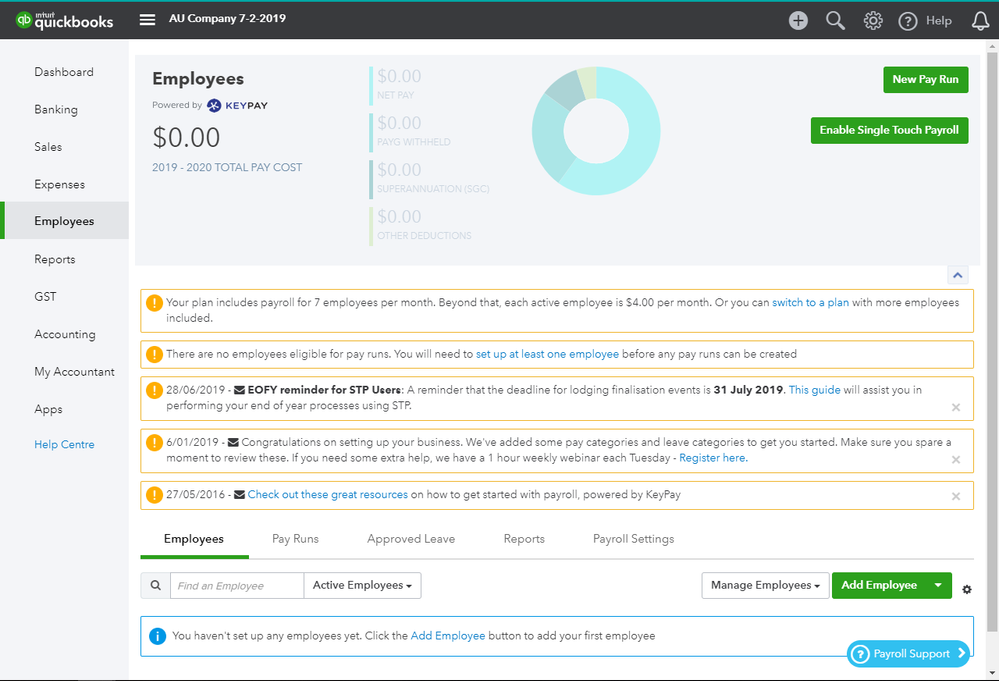This screenshot has height=681, width=999.
Task: Click the blue info icon
Action: click(x=157, y=636)
